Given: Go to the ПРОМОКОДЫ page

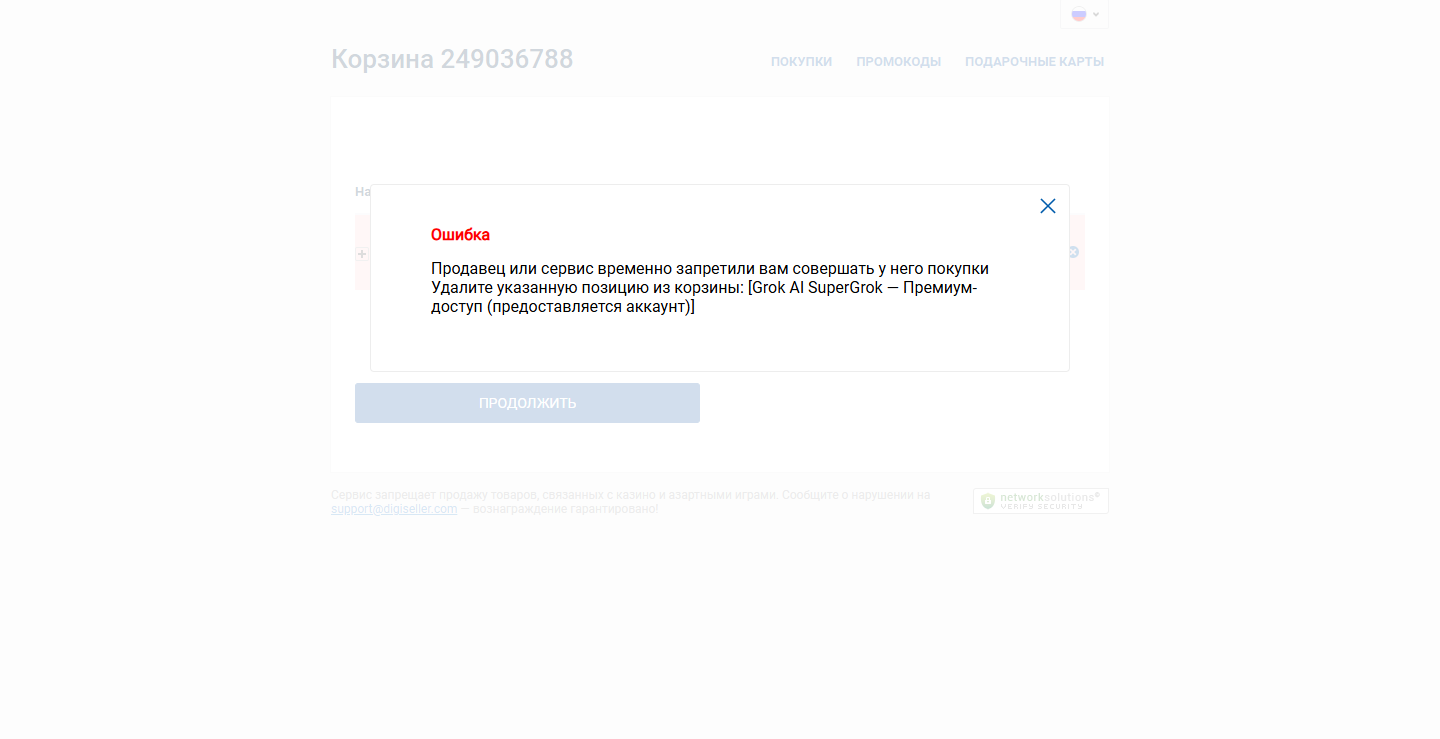Looking at the screenshot, I should [x=898, y=62].
